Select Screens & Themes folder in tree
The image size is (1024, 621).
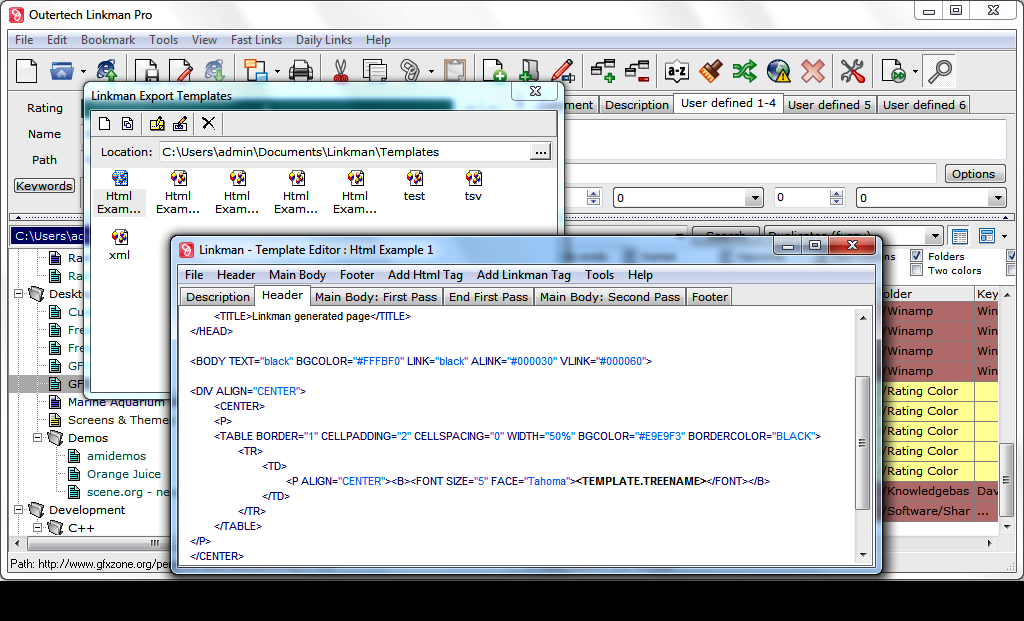[x=118, y=420]
